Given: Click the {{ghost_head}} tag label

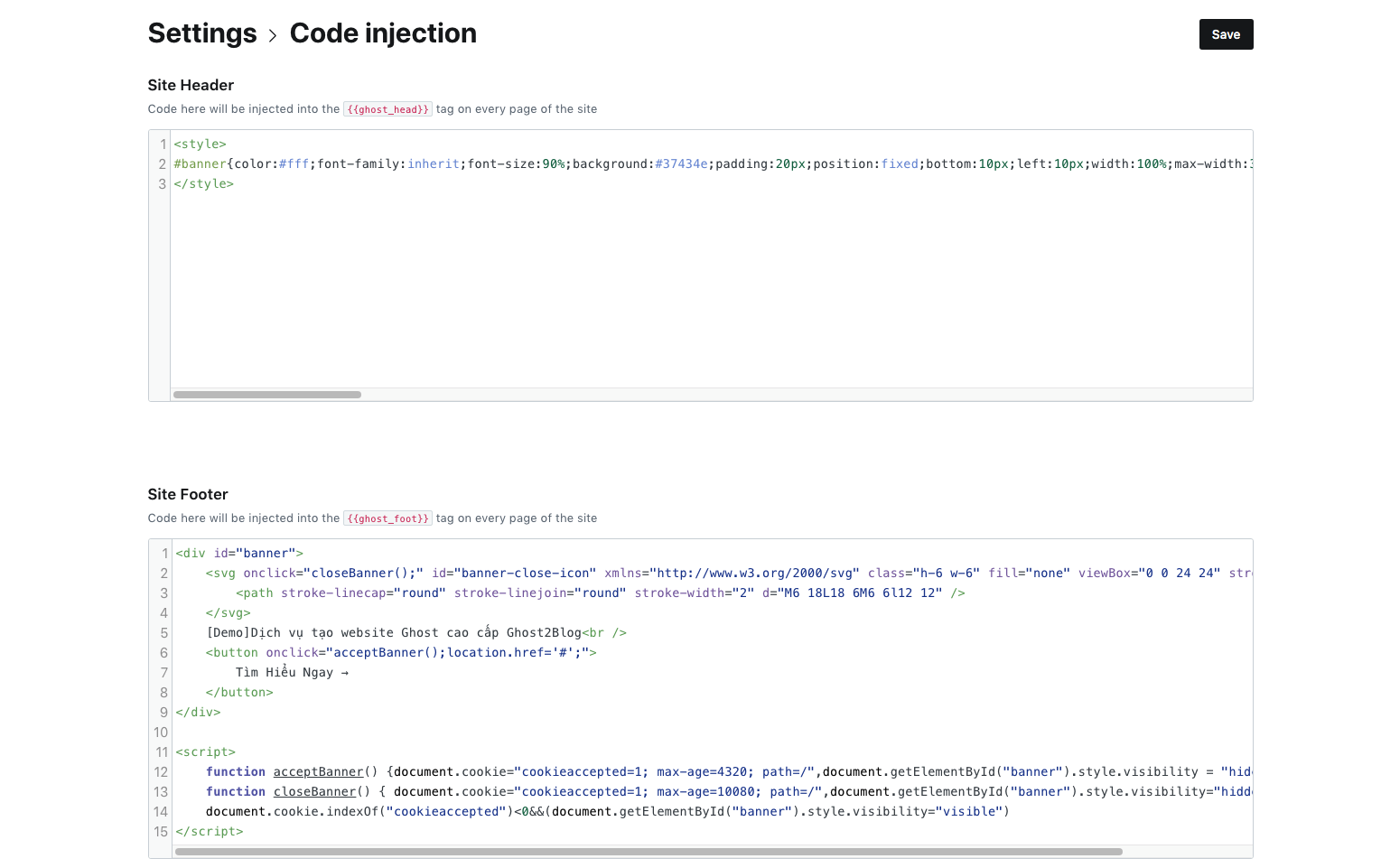Looking at the screenshot, I should coord(387,109).
